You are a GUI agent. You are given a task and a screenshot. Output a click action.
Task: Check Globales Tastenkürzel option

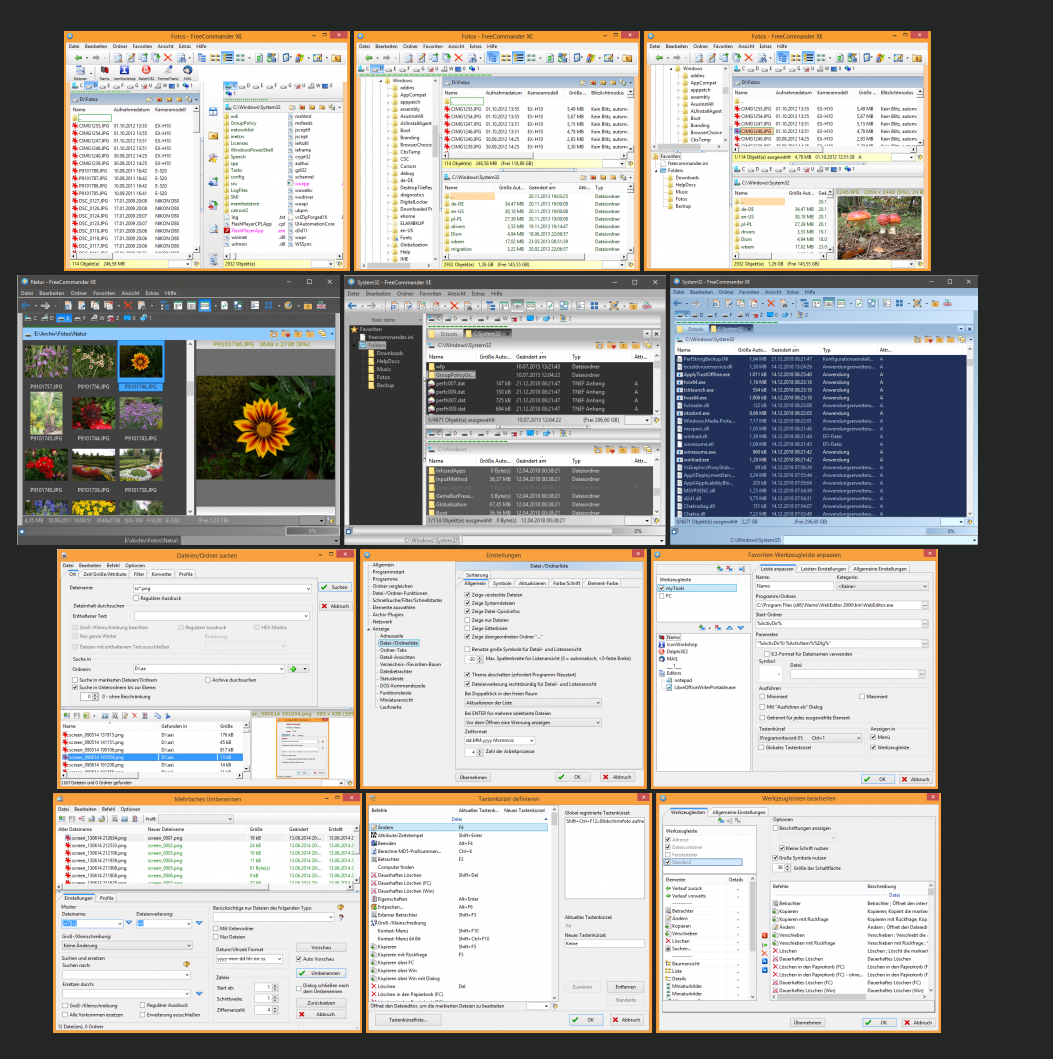click(762, 748)
